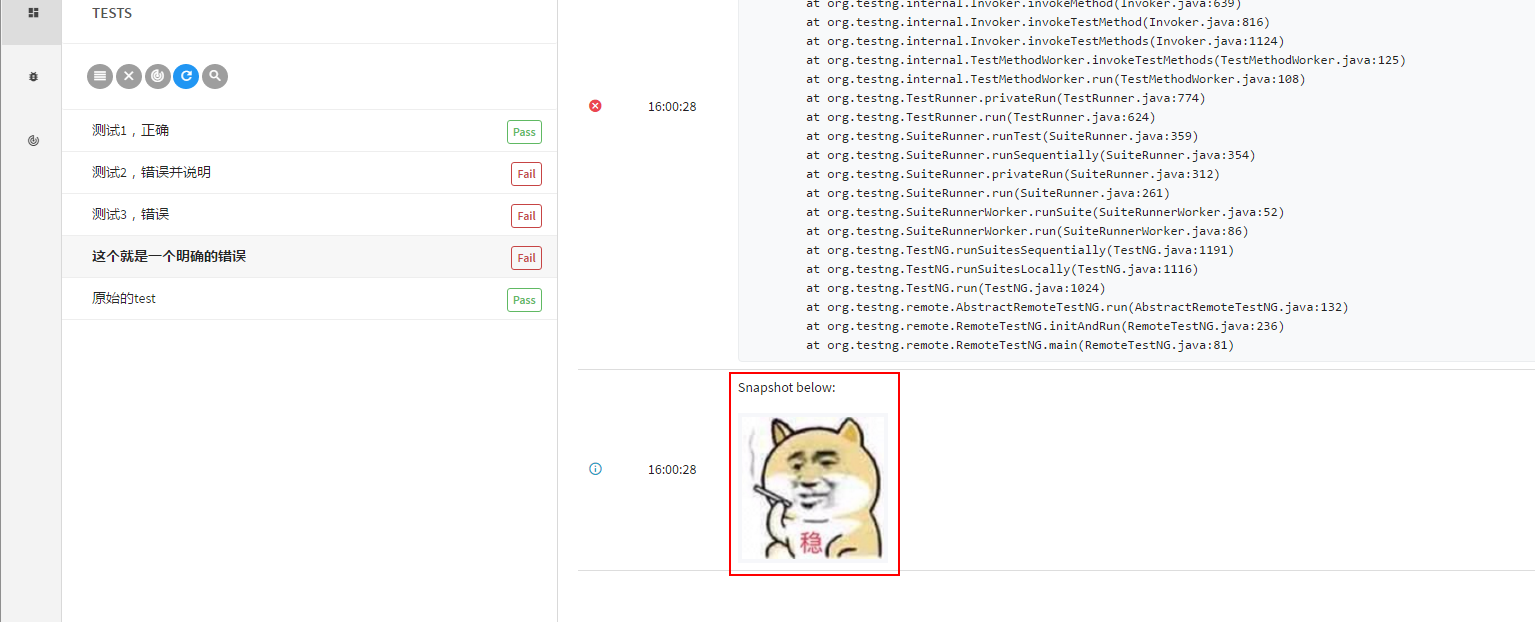
Task: Click the grey list-lines toolbar button
Action: [100, 76]
